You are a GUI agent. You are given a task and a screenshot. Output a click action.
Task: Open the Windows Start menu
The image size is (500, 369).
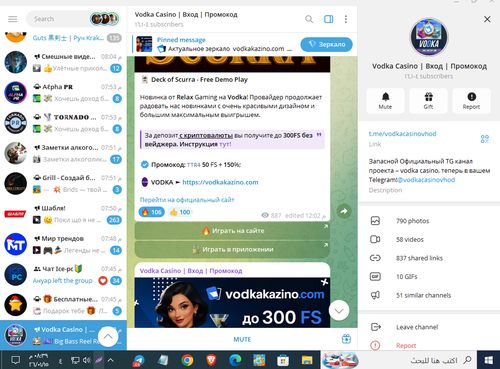[488, 360]
